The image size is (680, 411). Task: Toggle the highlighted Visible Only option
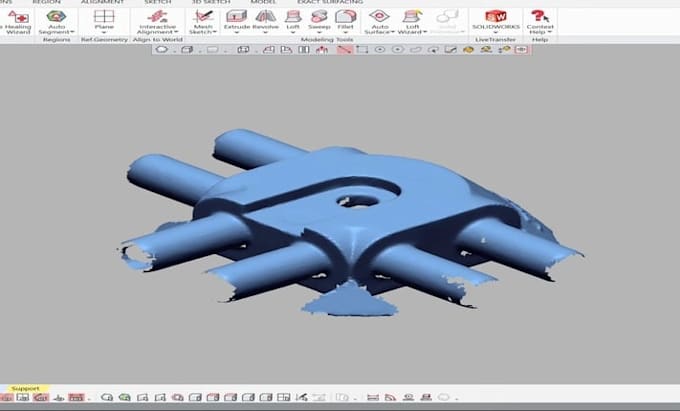521,49
